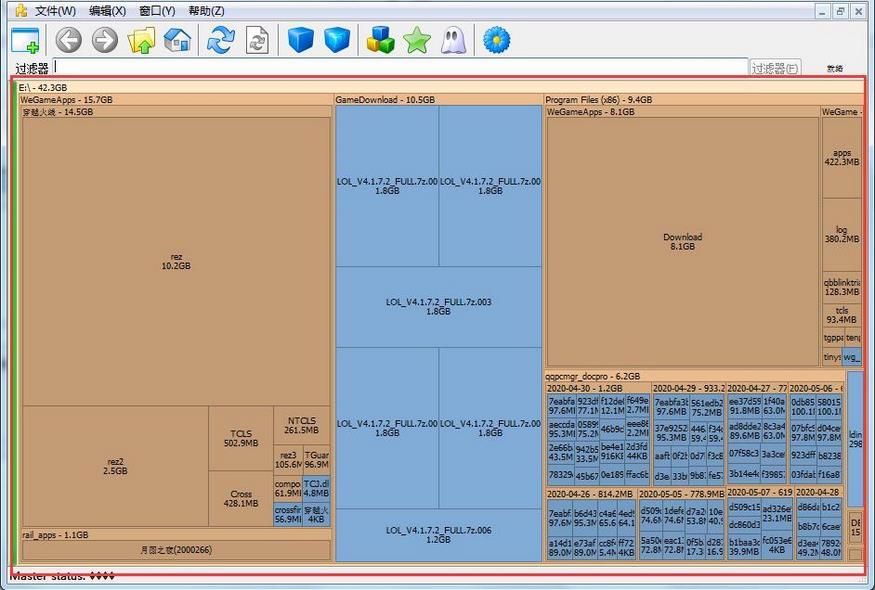Select the rez 10.2GB block

(175, 260)
